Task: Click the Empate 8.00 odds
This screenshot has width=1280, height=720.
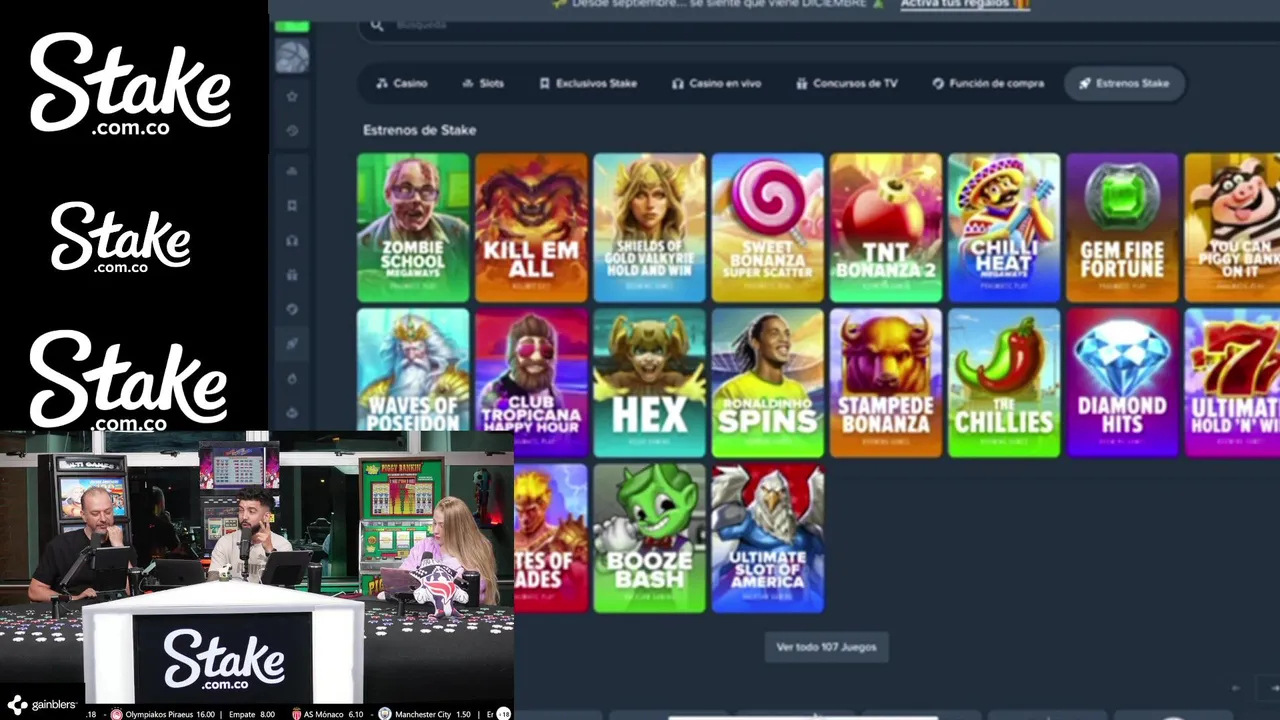Action: (x=252, y=714)
